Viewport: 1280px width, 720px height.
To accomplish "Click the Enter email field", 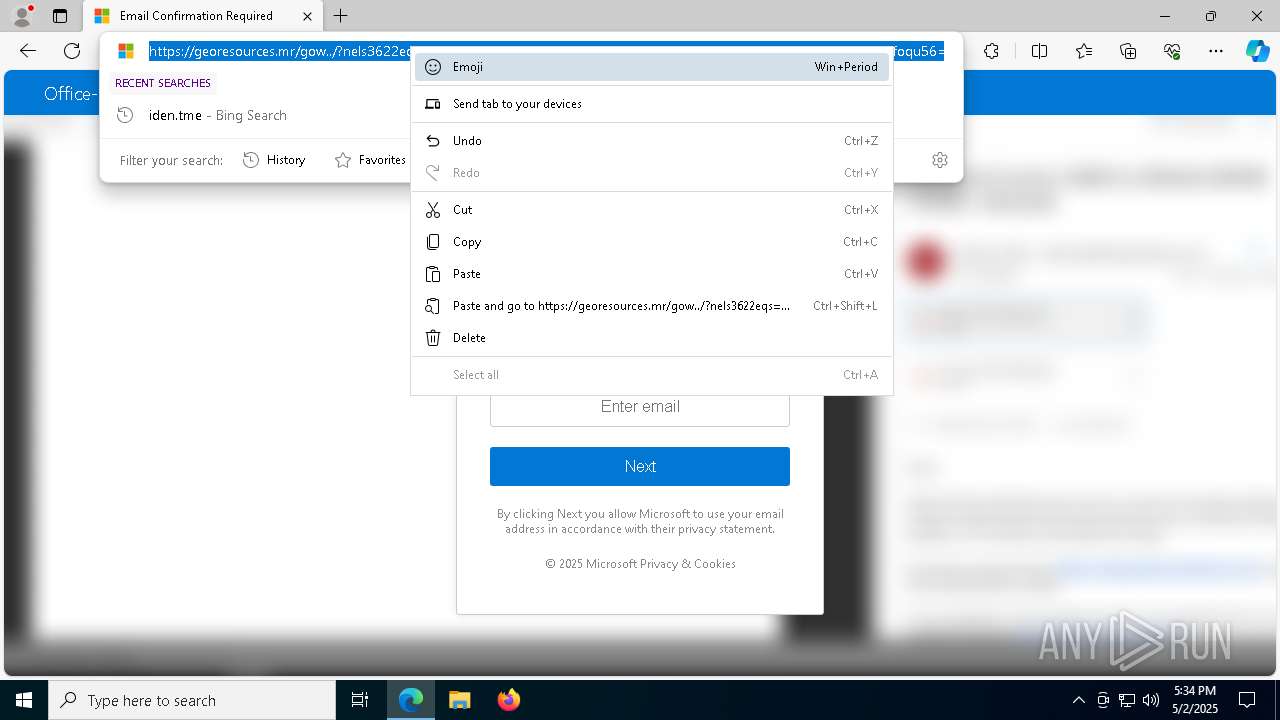I will (640, 407).
